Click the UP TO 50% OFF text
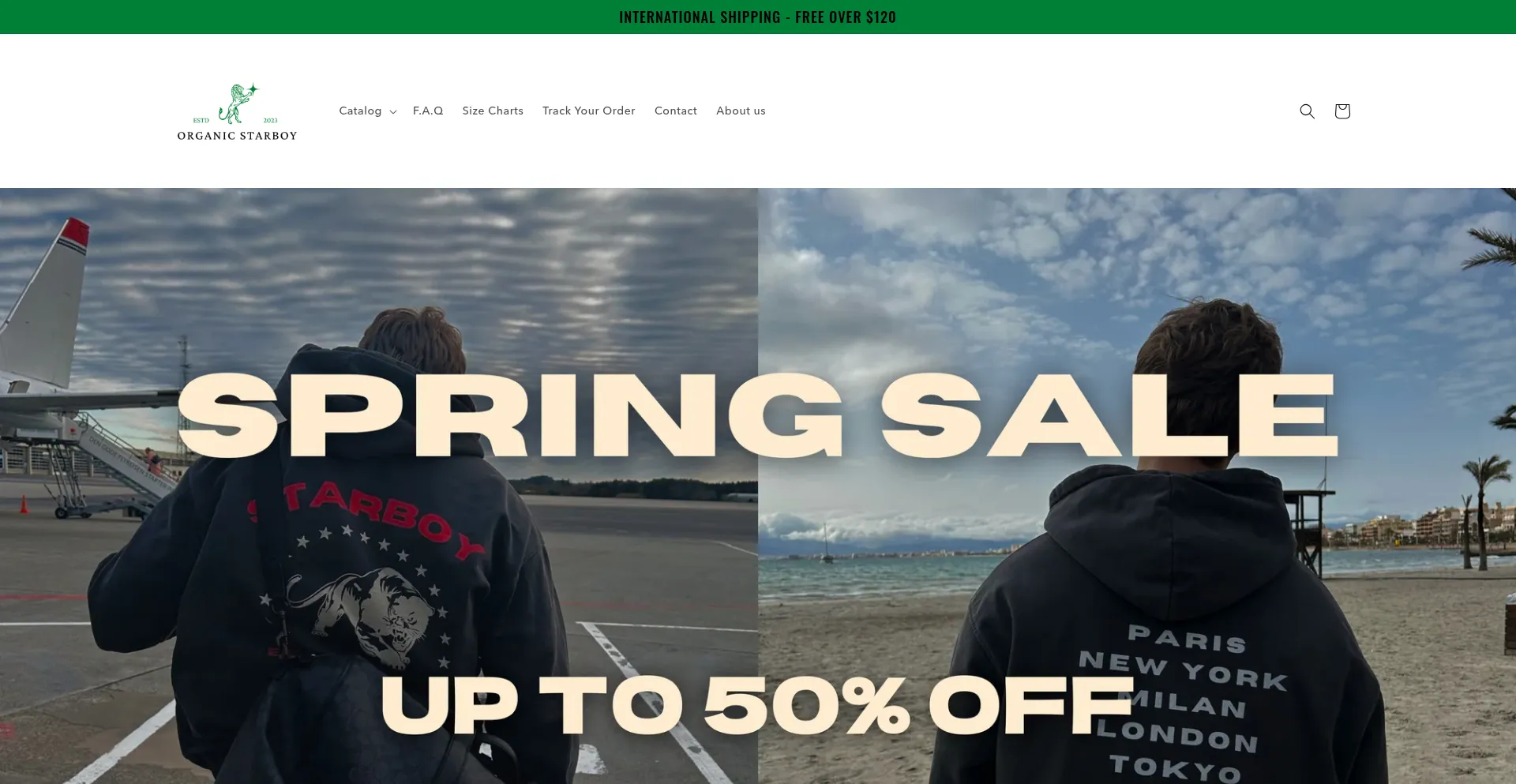 756,704
